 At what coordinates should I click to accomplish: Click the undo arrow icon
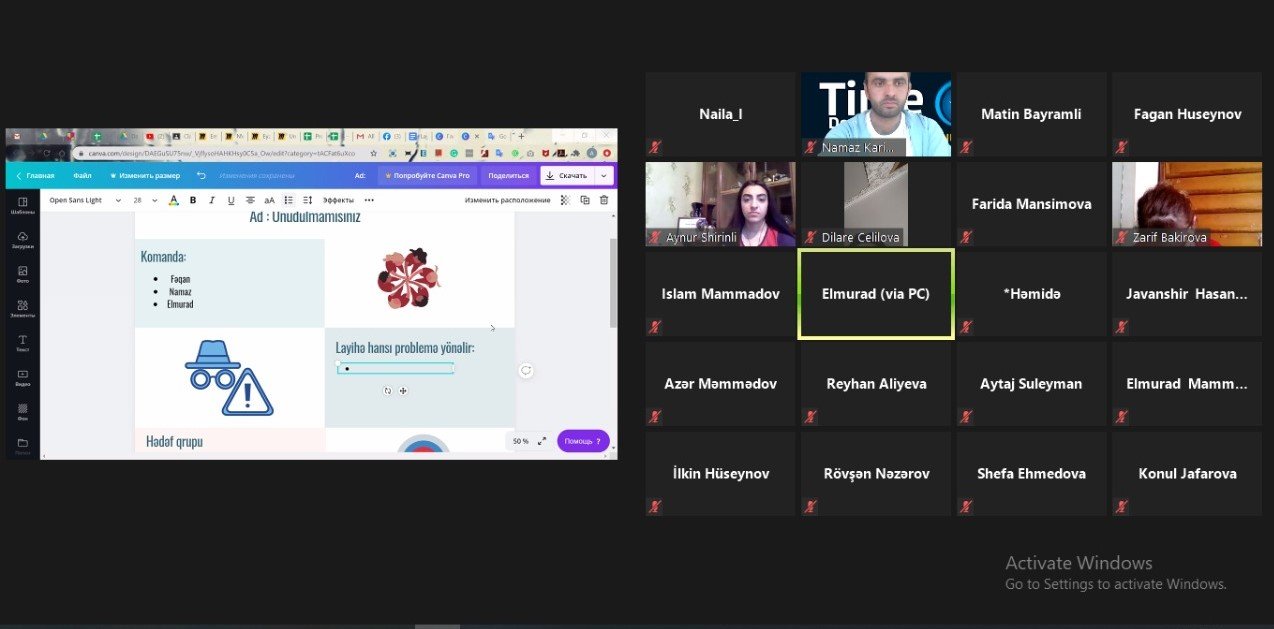(201, 175)
